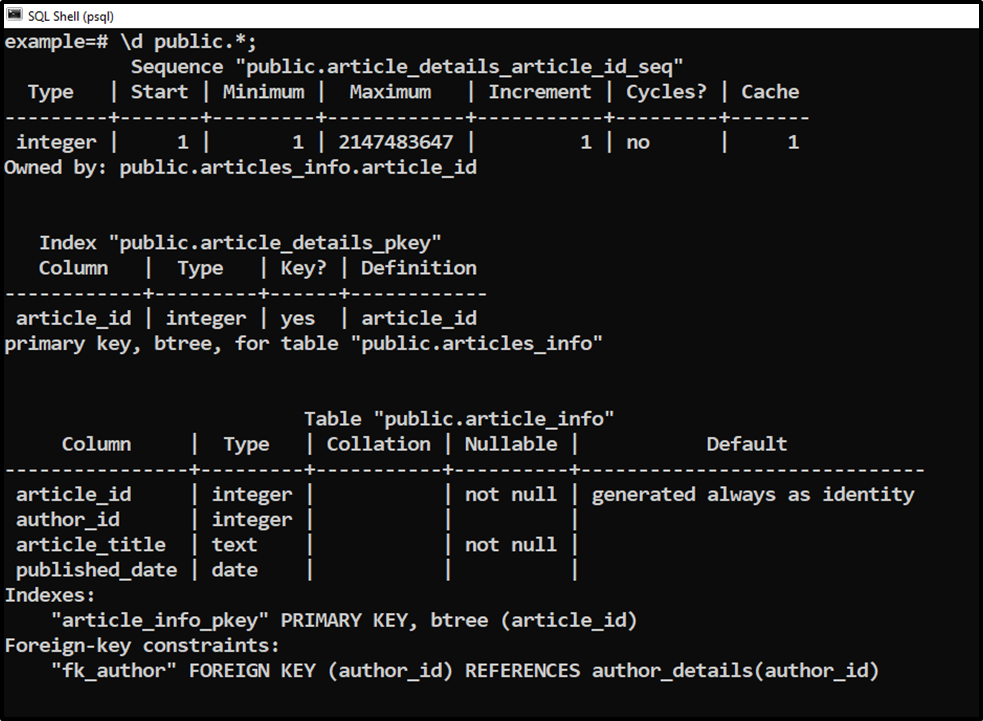
Task: Click the Definition column header
Action: pyautogui.click(x=419, y=268)
